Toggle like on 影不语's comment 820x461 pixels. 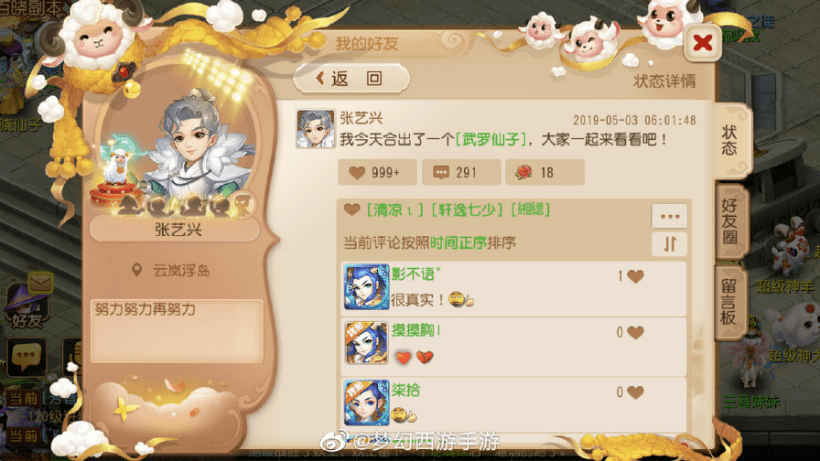pyautogui.click(x=635, y=276)
